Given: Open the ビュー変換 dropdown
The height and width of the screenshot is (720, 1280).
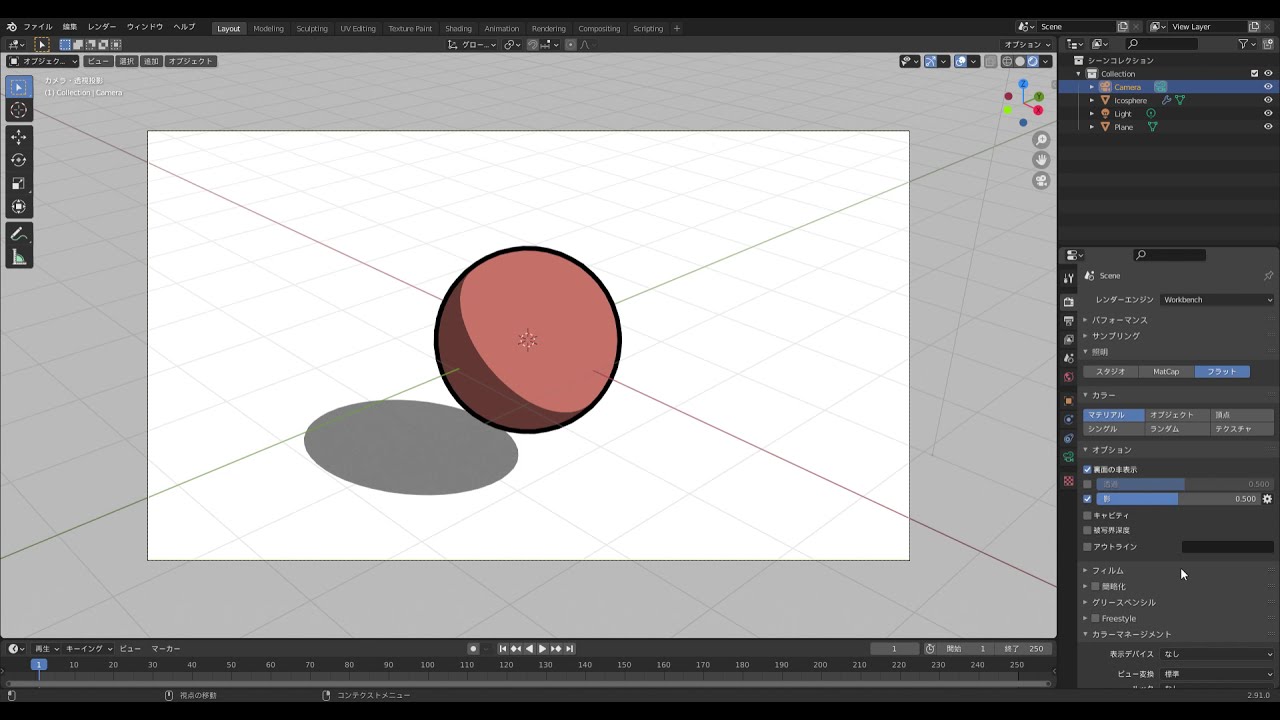Looking at the screenshot, I should [1217, 674].
